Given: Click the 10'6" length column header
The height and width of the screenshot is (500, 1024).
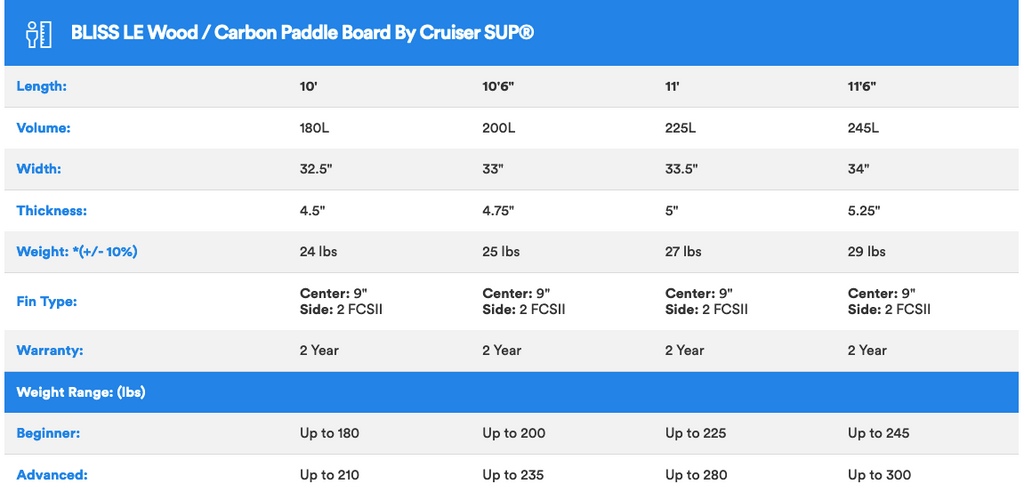Looking at the screenshot, I should click(499, 86).
